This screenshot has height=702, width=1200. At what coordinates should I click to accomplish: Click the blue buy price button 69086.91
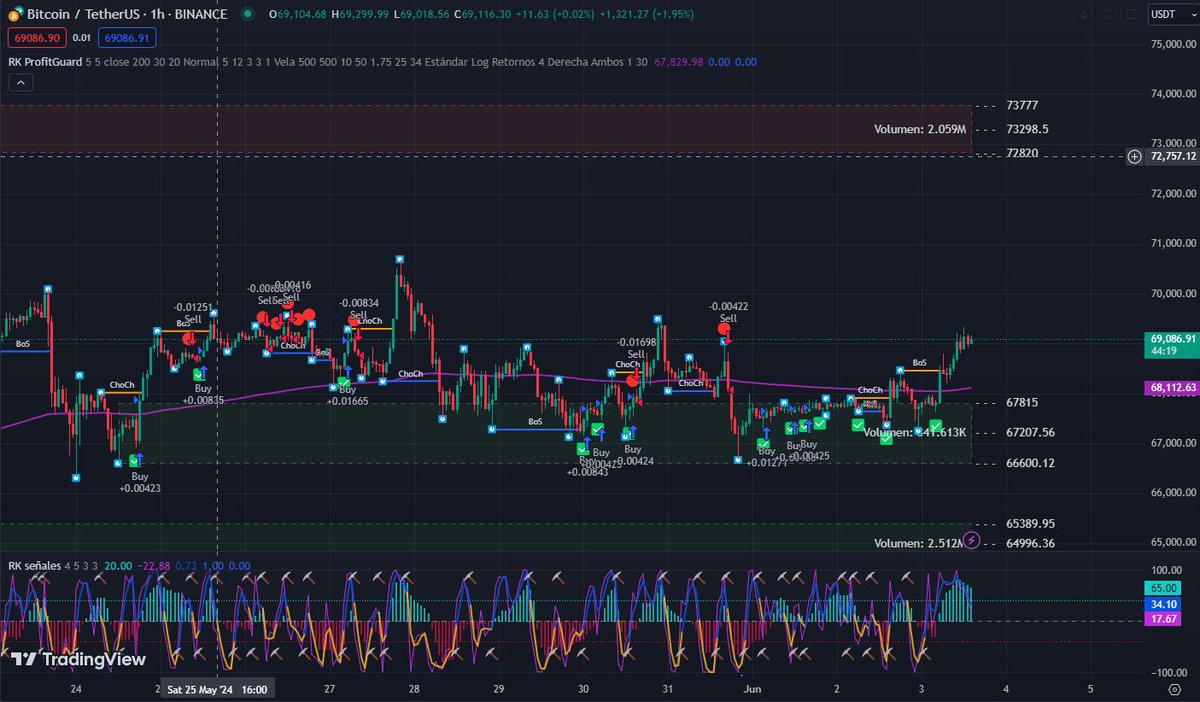click(126, 36)
